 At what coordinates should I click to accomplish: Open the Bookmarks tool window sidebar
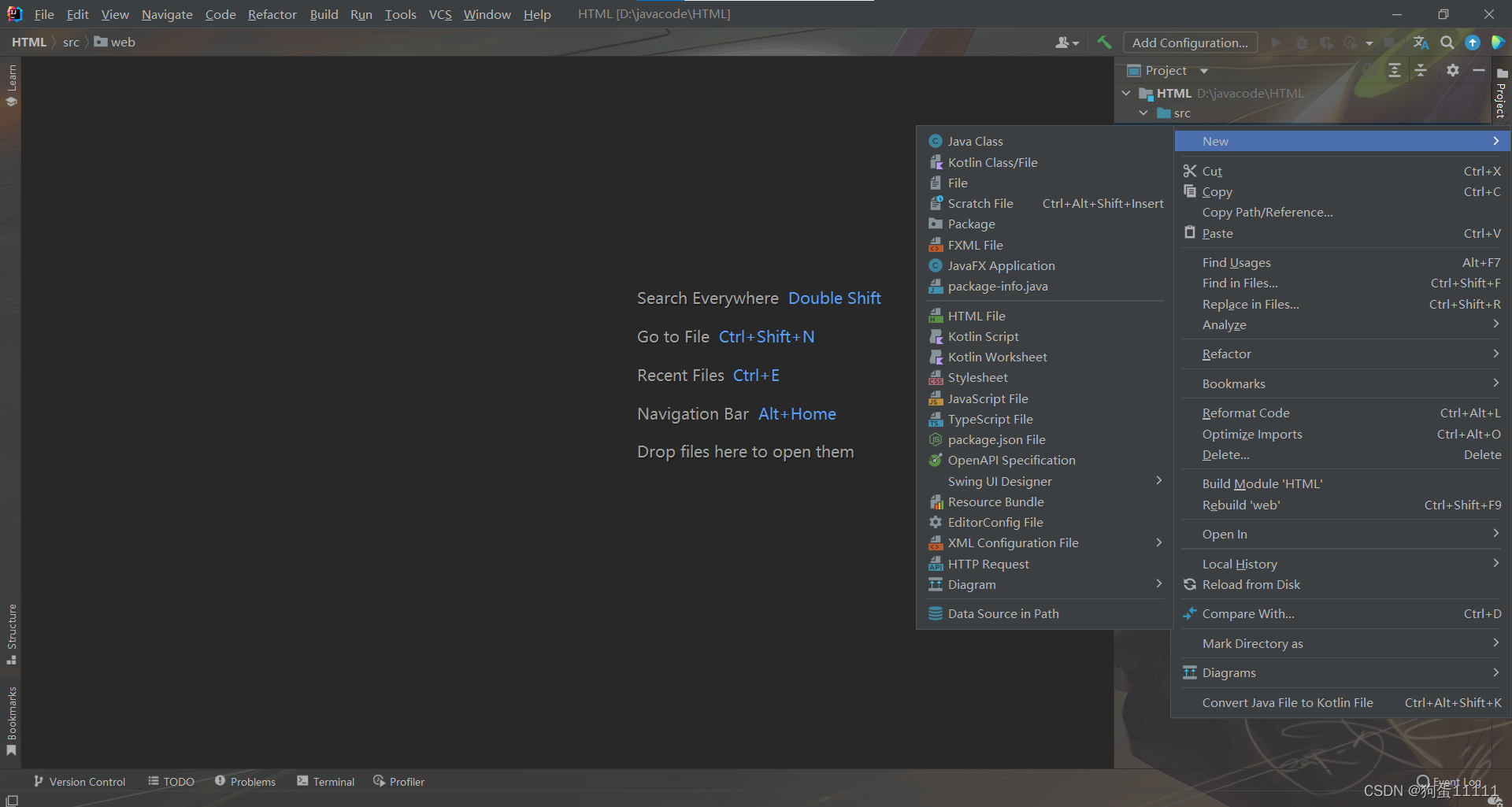(11, 721)
